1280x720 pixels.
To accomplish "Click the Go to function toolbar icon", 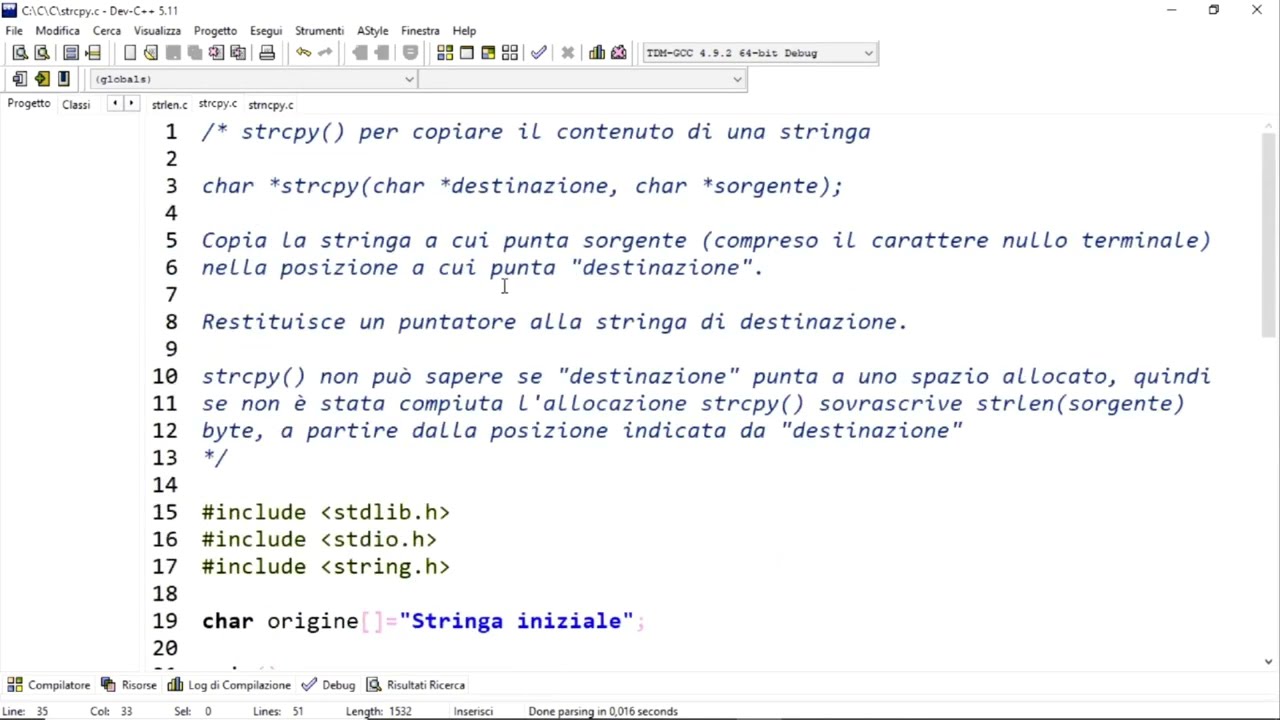I will (71, 53).
